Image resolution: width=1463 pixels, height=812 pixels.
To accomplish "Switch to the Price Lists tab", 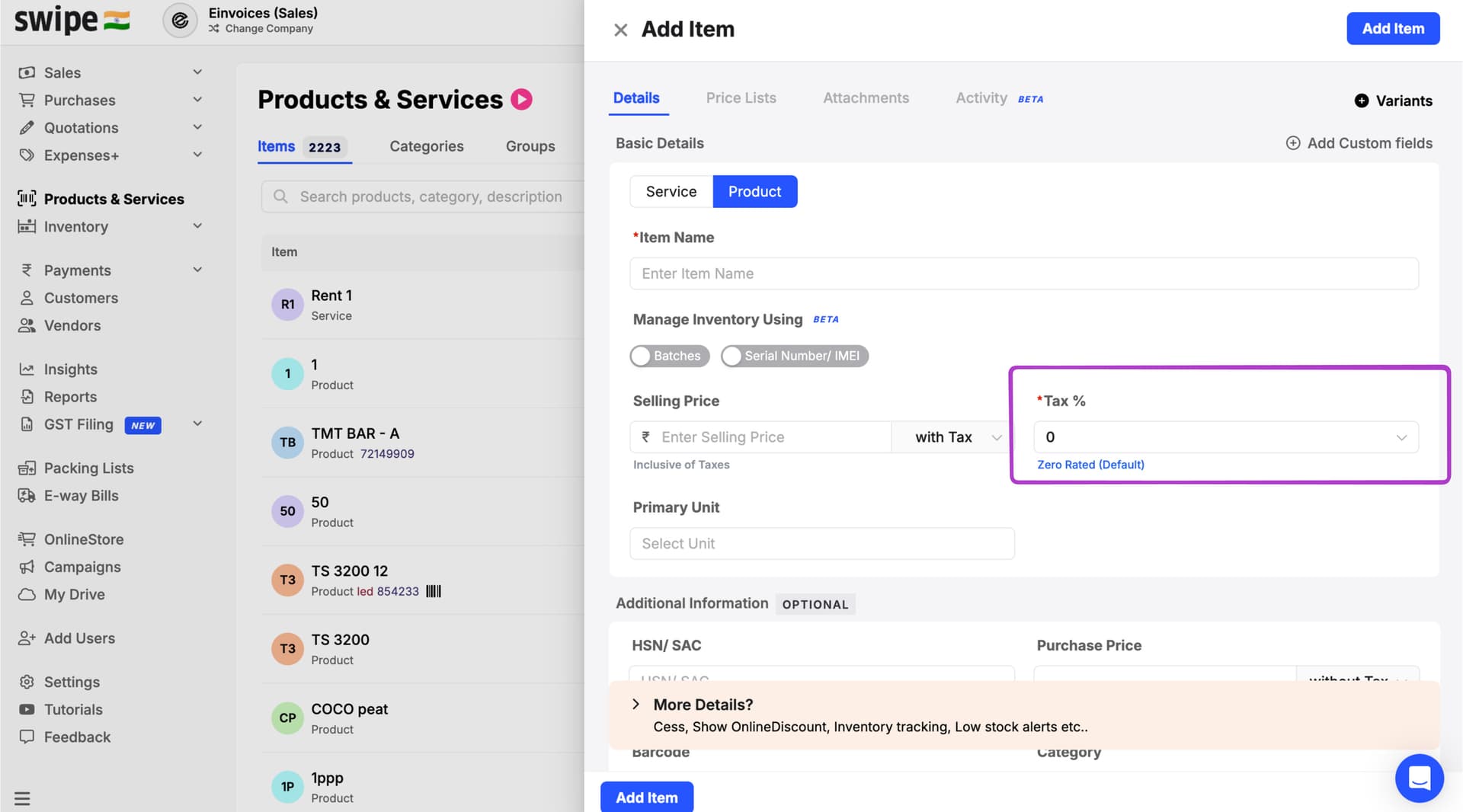I will click(741, 98).
